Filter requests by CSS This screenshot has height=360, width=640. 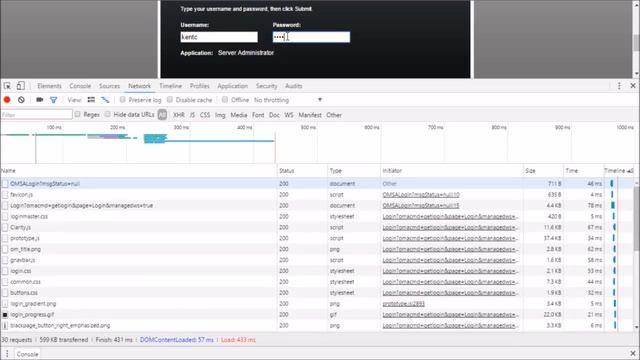tap(205, 115)
